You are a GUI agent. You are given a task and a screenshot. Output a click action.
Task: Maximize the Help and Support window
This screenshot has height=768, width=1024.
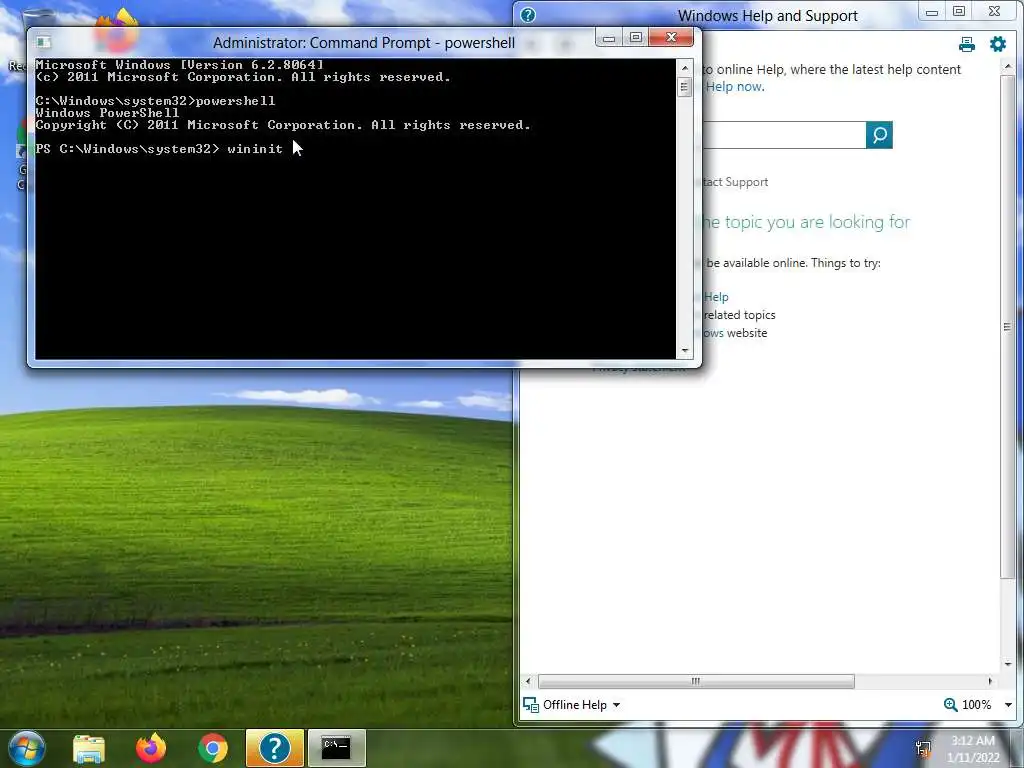(x=959, y=11)
